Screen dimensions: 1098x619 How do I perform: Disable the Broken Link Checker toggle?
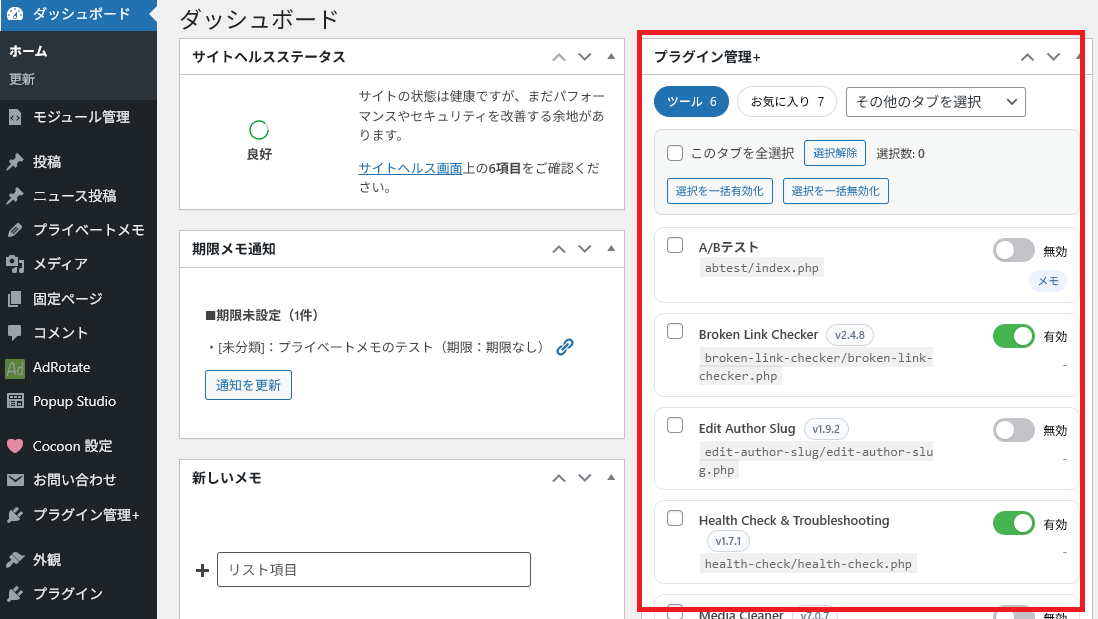(1013, 336)
